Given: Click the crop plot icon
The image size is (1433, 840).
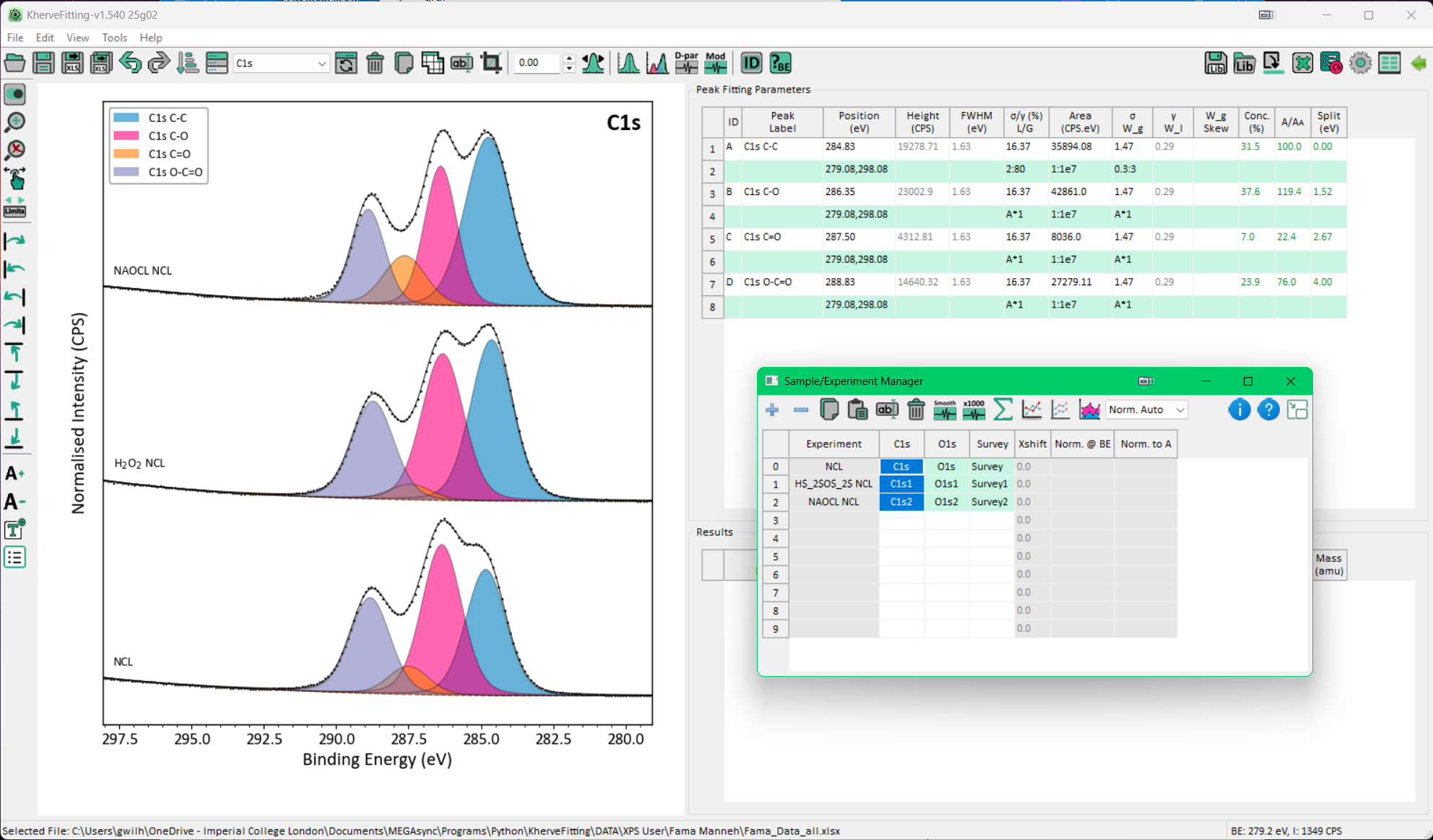Looking at the screenshot, I should point(491,63).
